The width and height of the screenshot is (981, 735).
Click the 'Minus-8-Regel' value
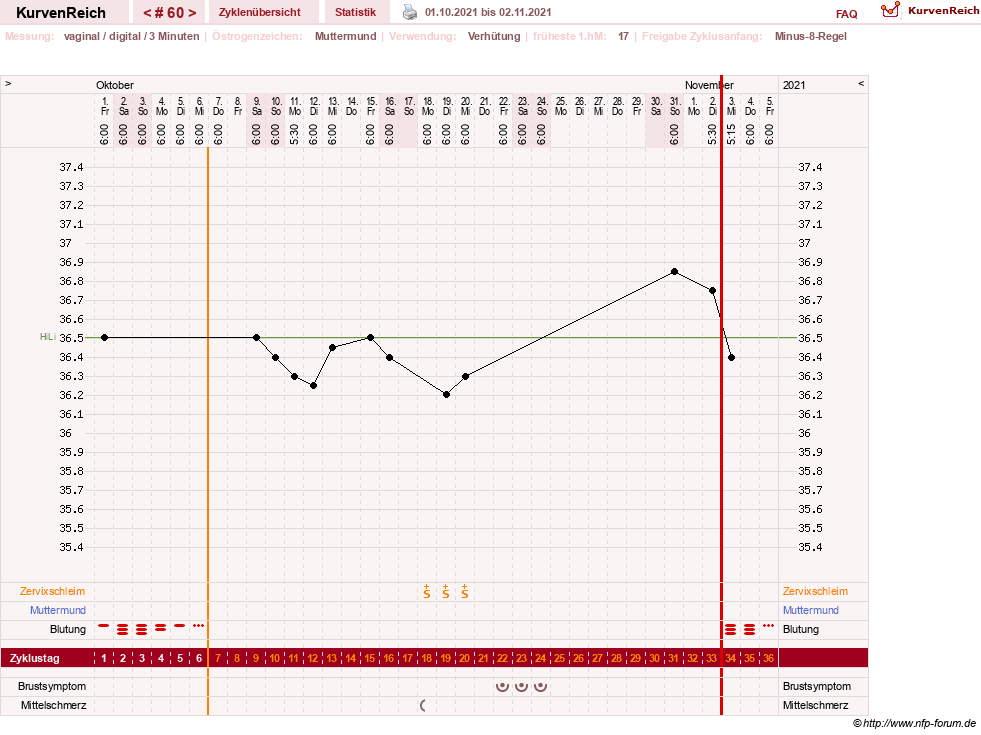pyautogui.click(x=811, y=36)
